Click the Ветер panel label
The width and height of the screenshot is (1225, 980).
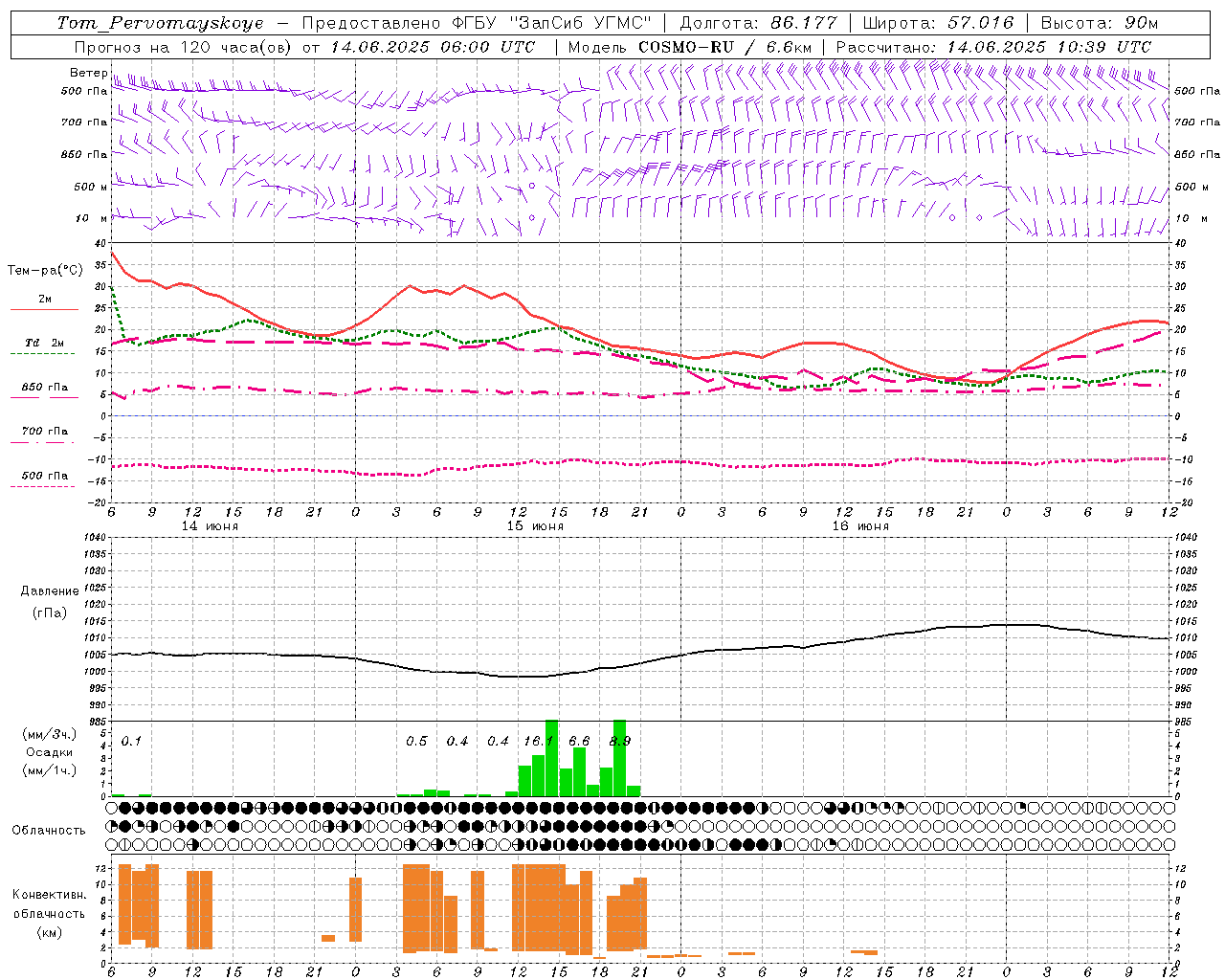(88, 73)
